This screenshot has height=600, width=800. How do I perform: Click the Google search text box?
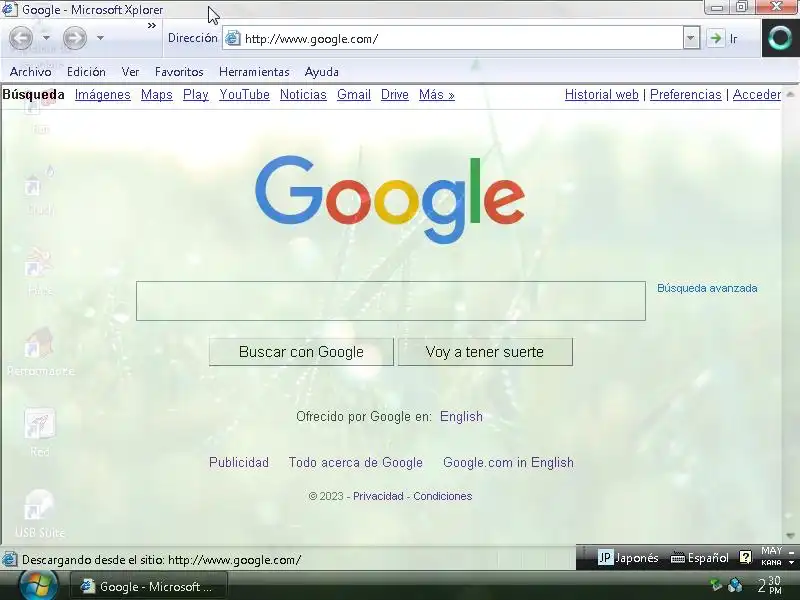391,301
